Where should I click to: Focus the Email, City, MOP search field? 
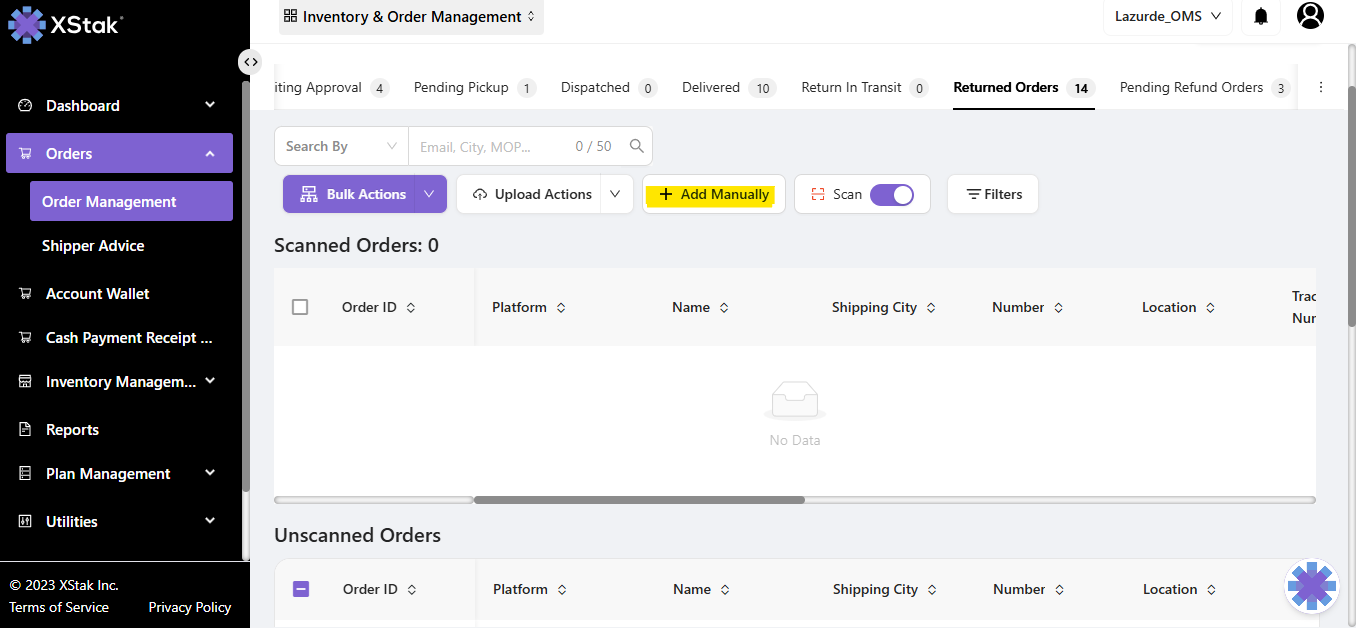click(x=490, y=146)
